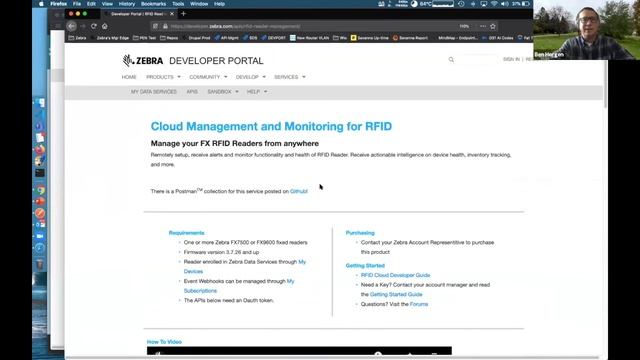Open the History menu
This screenshot has height=360, width=640.
(127, 4)
